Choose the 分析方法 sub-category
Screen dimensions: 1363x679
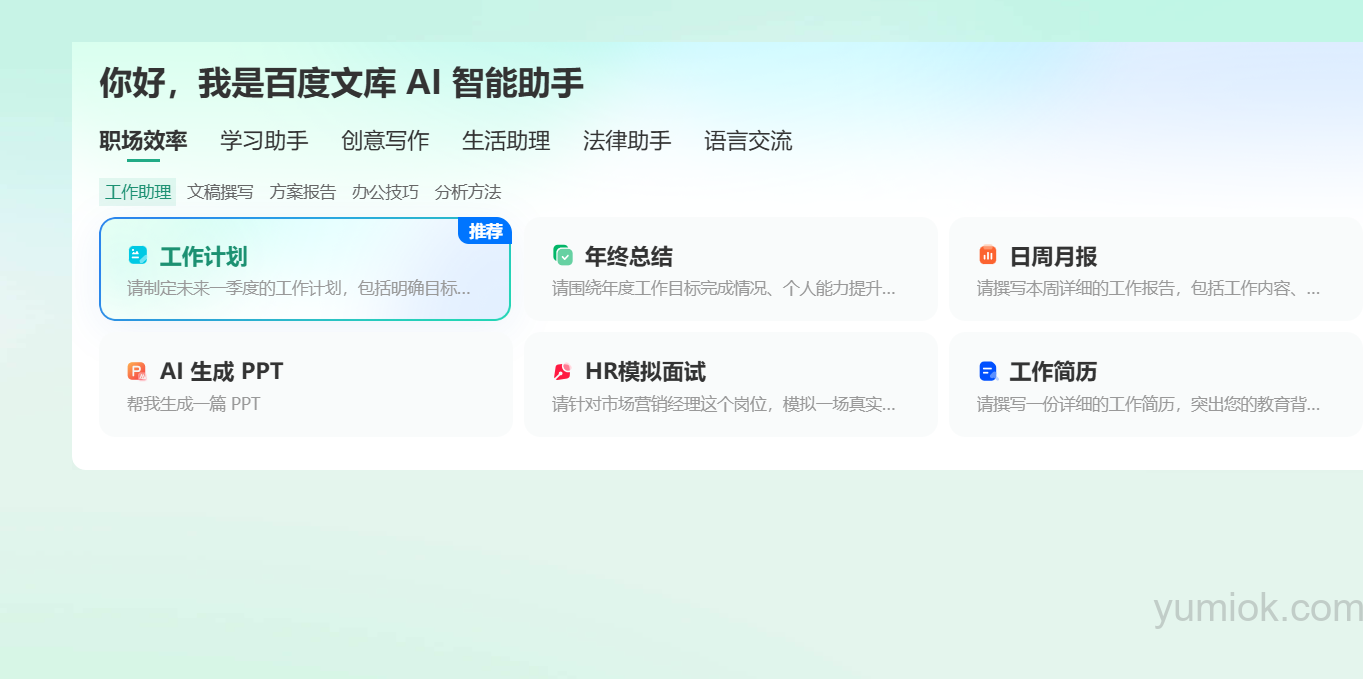click(468, 192)
